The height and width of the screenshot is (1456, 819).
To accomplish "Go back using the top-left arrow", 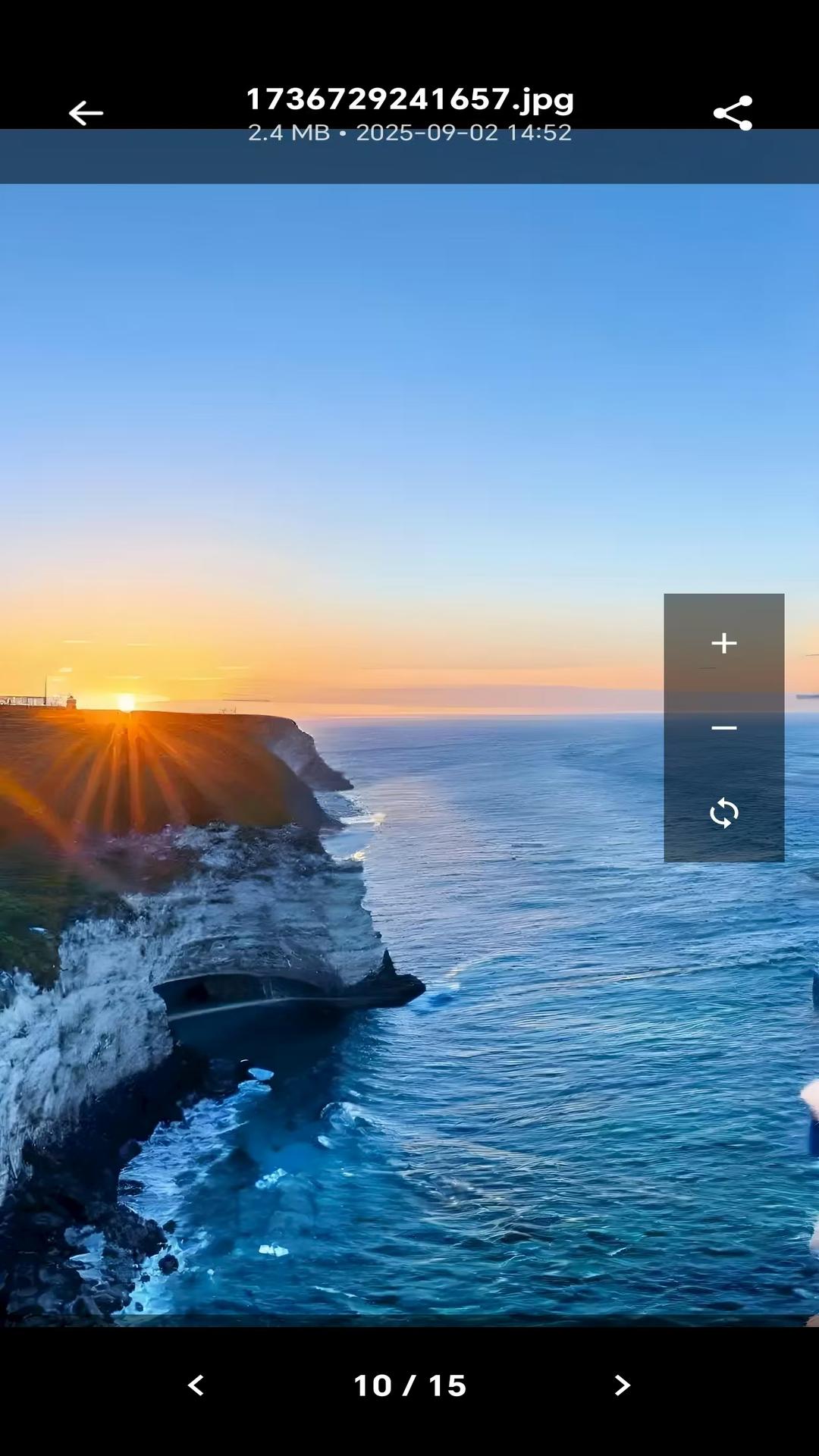I will (86, 114).
